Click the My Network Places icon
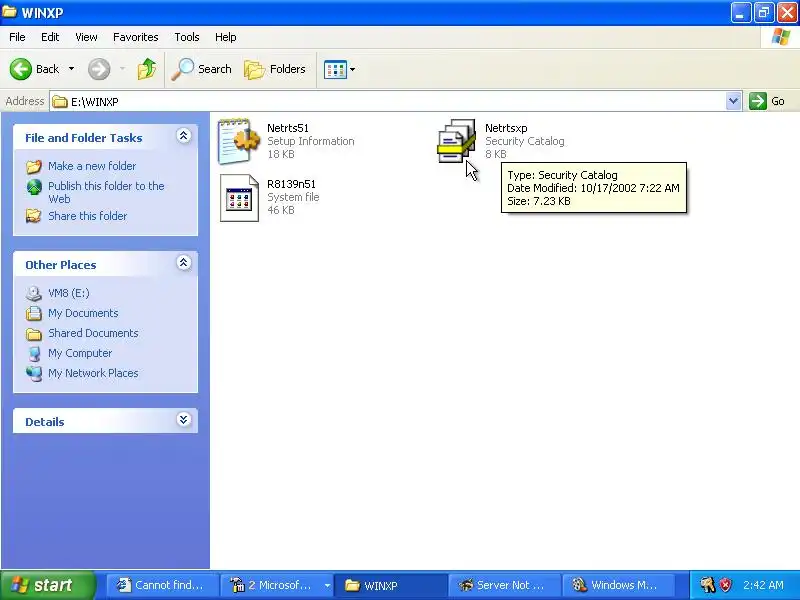This screenshot has width=800, height=600. 34,373
